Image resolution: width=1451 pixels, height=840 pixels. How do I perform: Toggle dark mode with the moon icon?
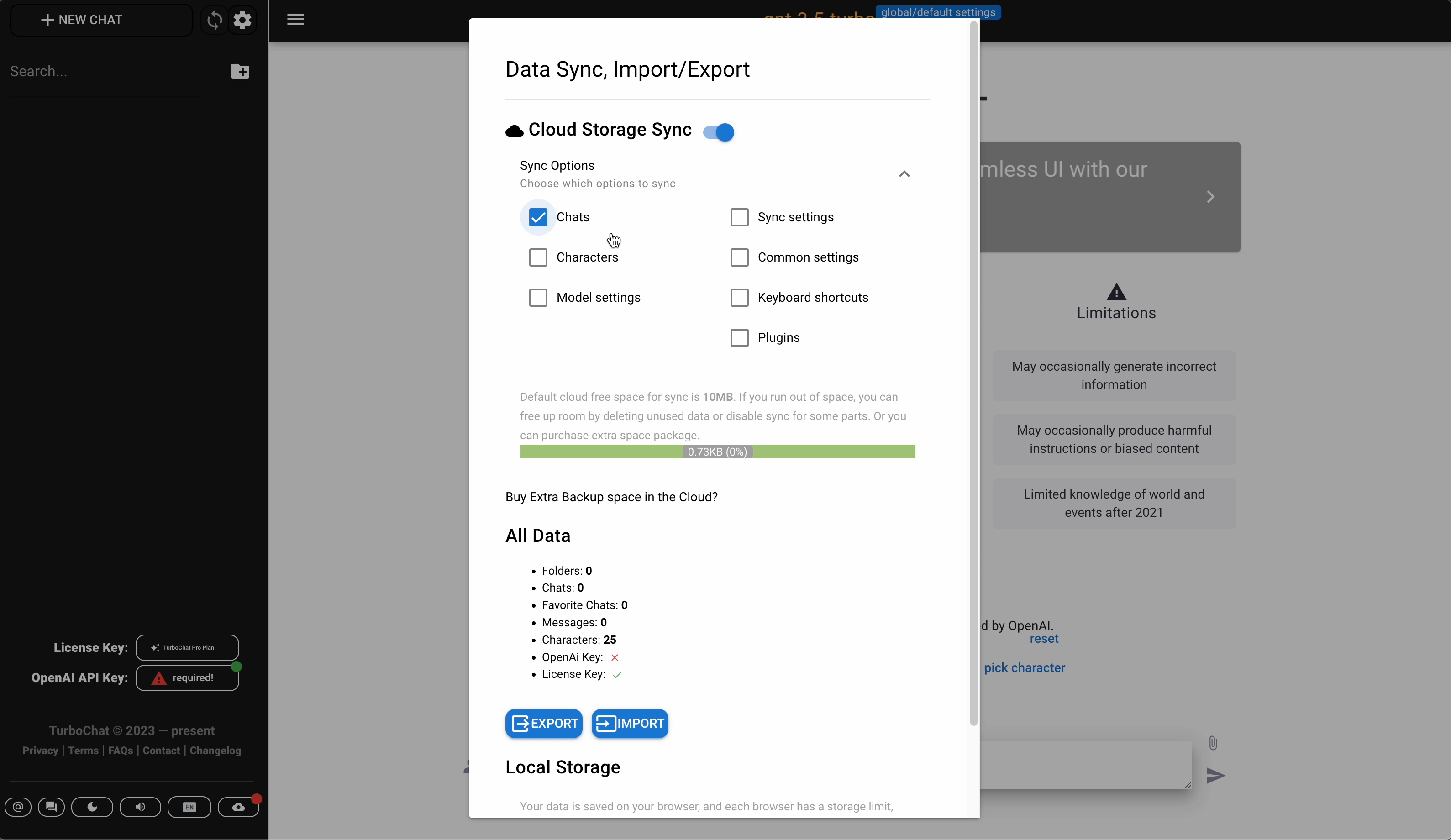tap(92, 807)
